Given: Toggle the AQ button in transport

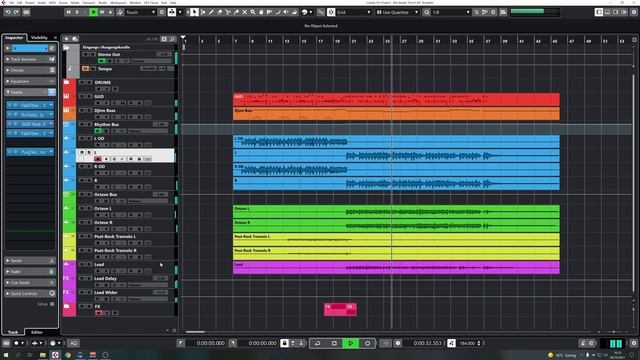Looking at the screenshot, I should (73, 343).
